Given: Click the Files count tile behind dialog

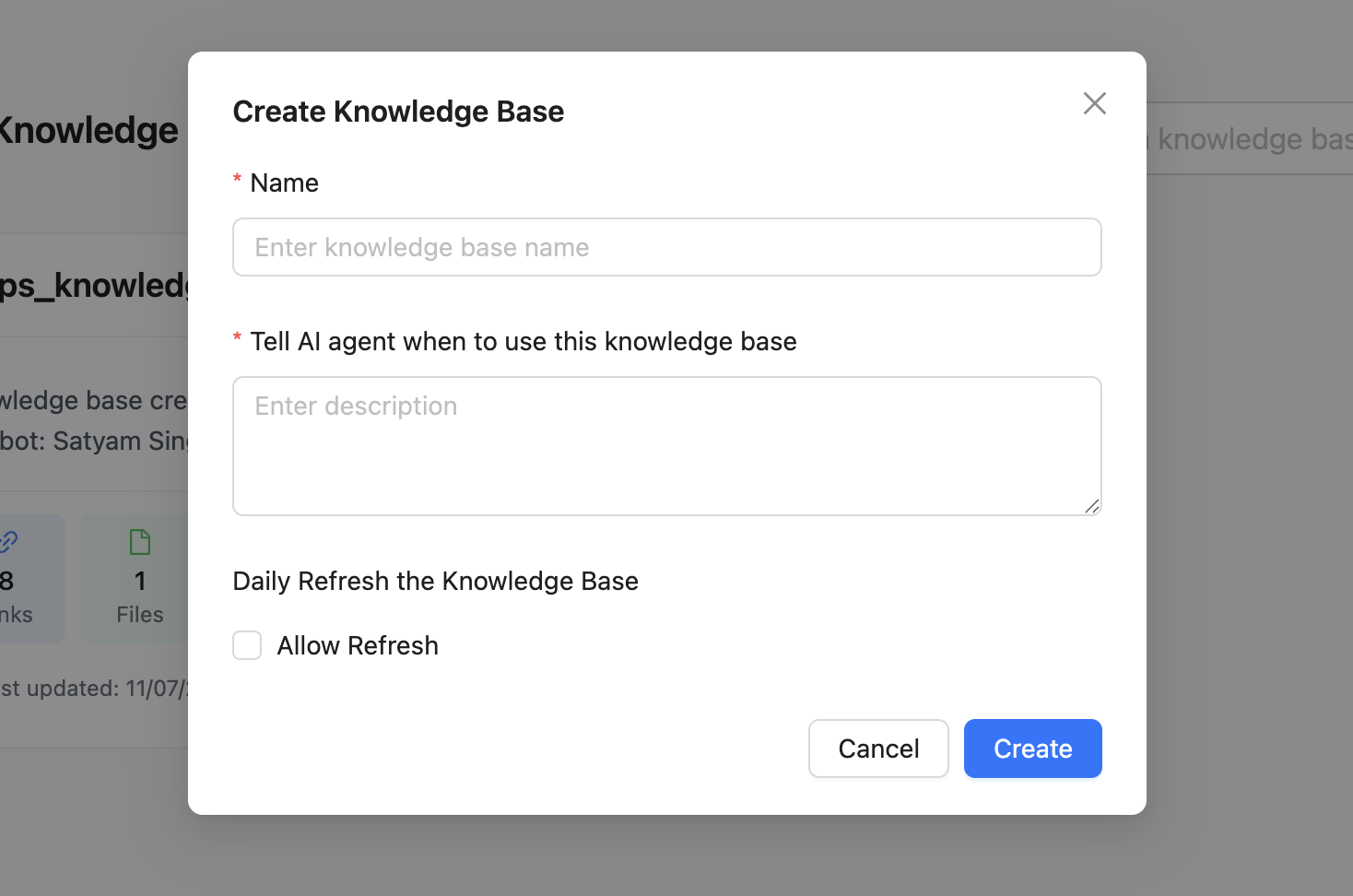Looking at the screenshot, I should pyautogui.click(x=135, y=579).
